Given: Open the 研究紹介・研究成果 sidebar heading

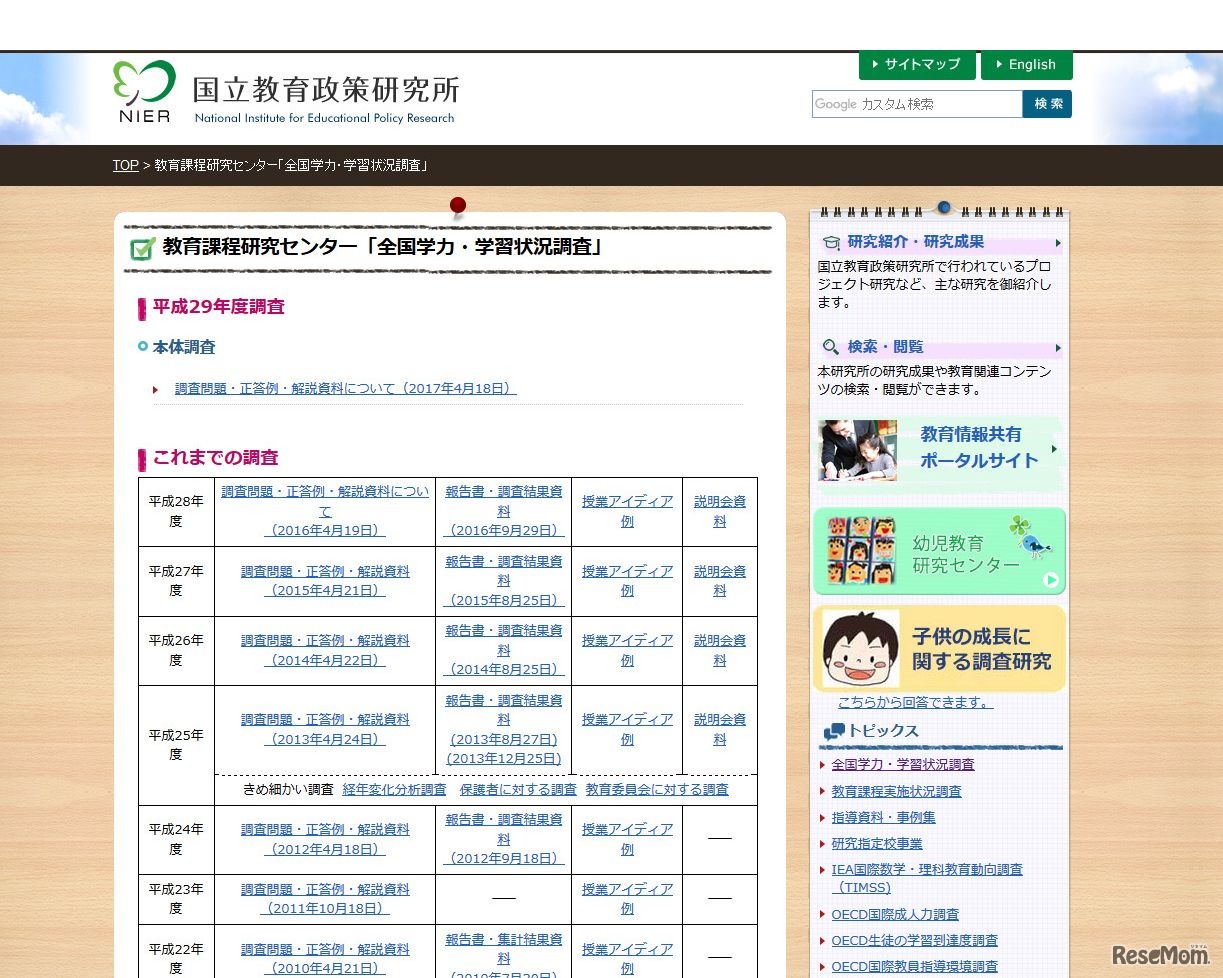Looking at the screenshot, I should click(x=915, y=242).
